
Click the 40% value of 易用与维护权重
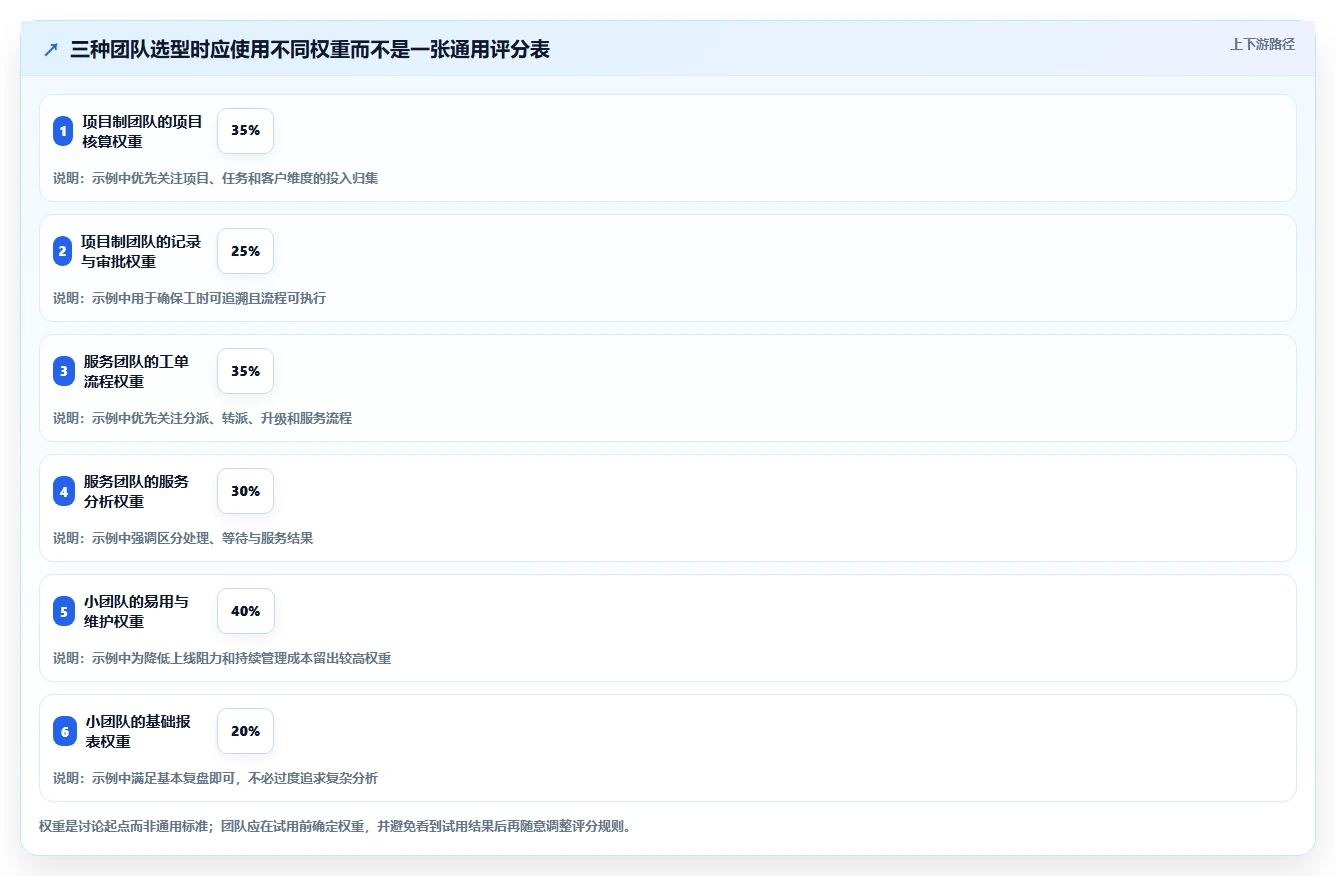pos(245,611)
